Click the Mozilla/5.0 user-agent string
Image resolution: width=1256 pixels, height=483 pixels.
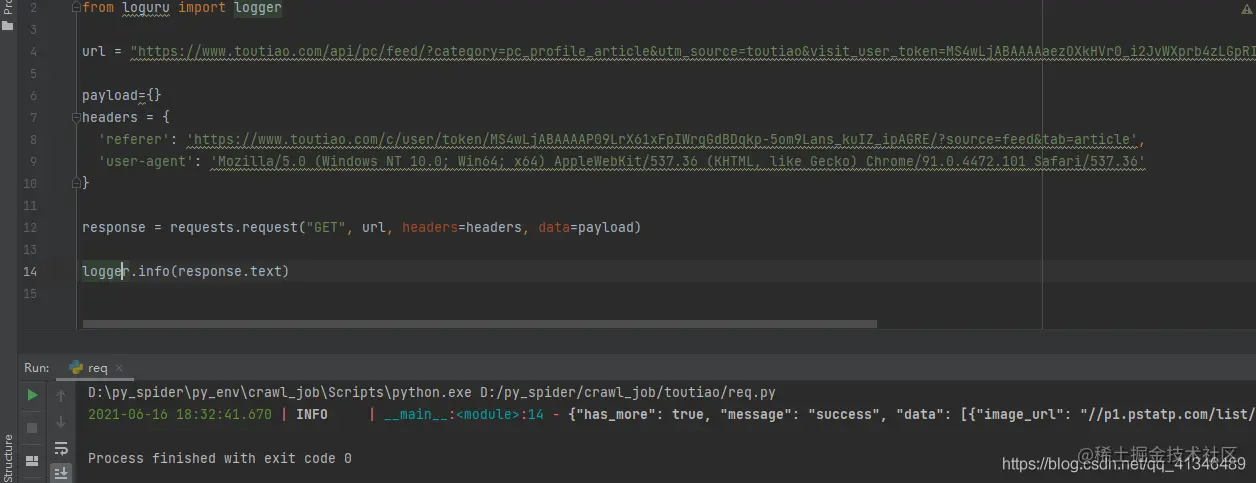coord(678,162)
